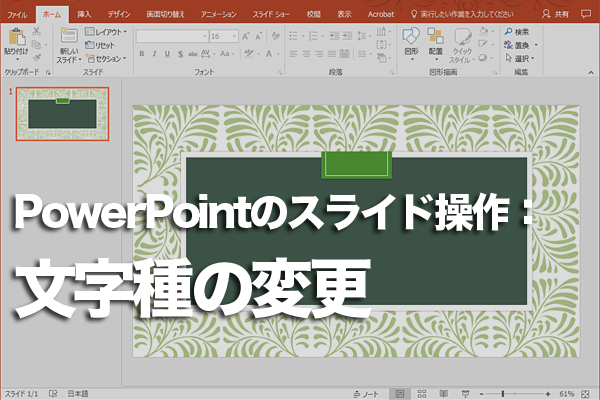Toggle text shadow S button

tap(180, 54)
